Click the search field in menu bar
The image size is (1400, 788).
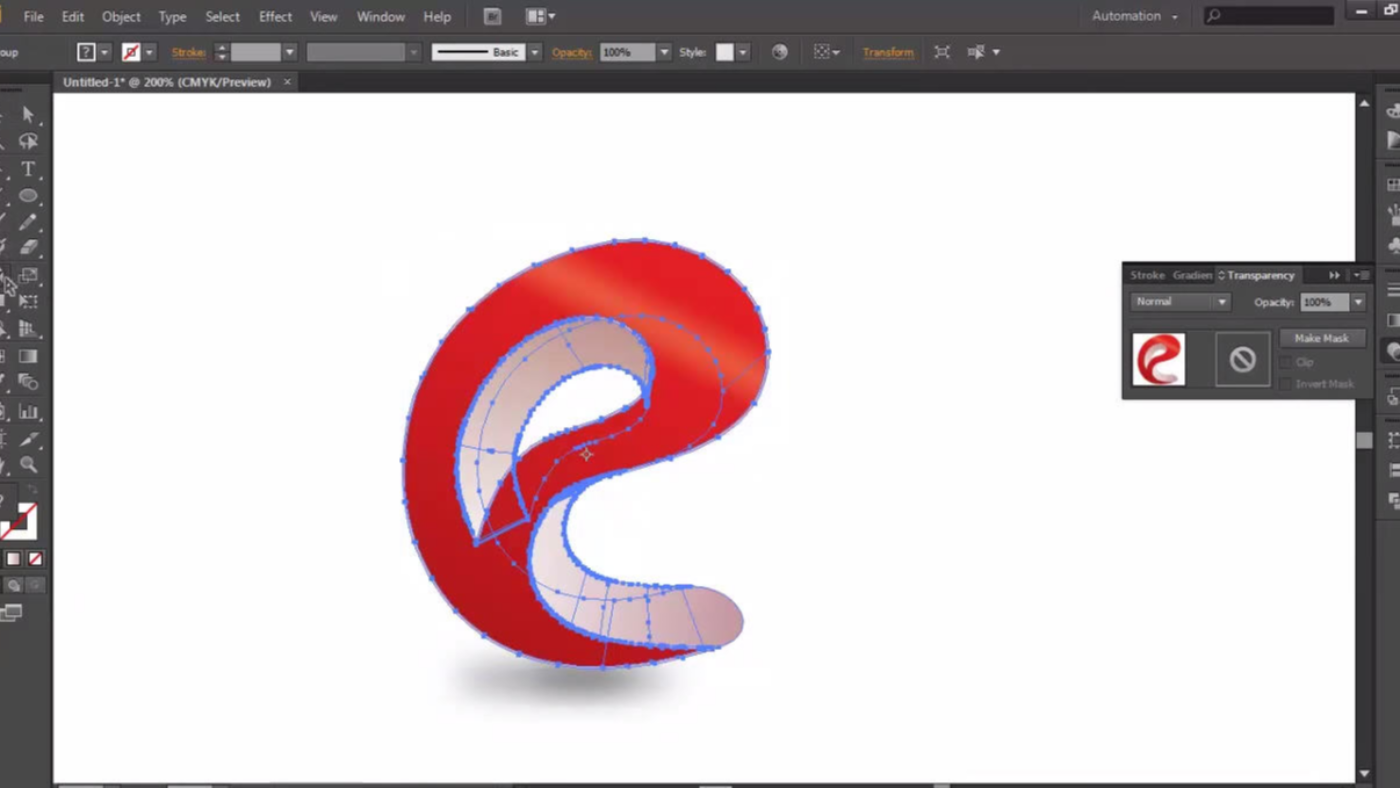click(1269, 16)
